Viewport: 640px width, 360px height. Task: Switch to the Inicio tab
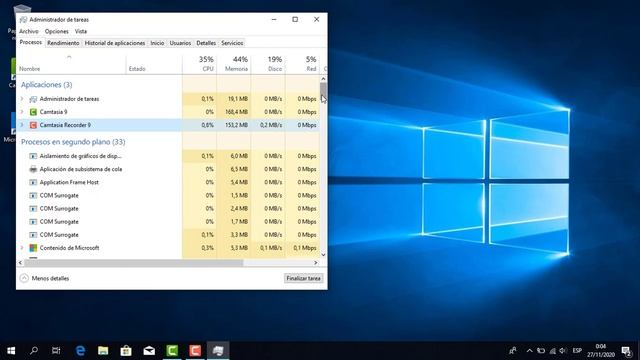(x=157, y=43)
